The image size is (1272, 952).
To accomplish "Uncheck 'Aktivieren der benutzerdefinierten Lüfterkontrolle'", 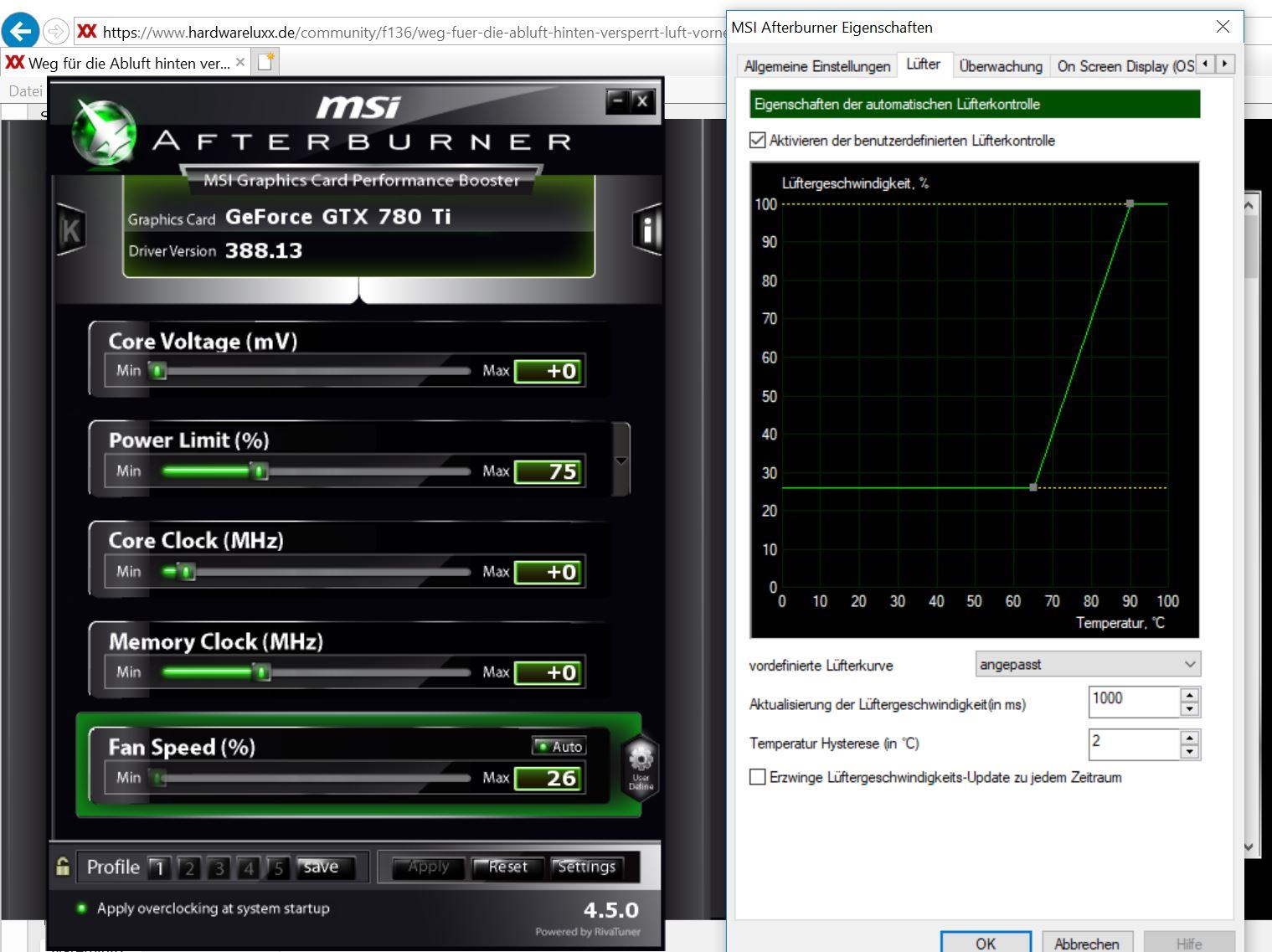I will 758,140.
